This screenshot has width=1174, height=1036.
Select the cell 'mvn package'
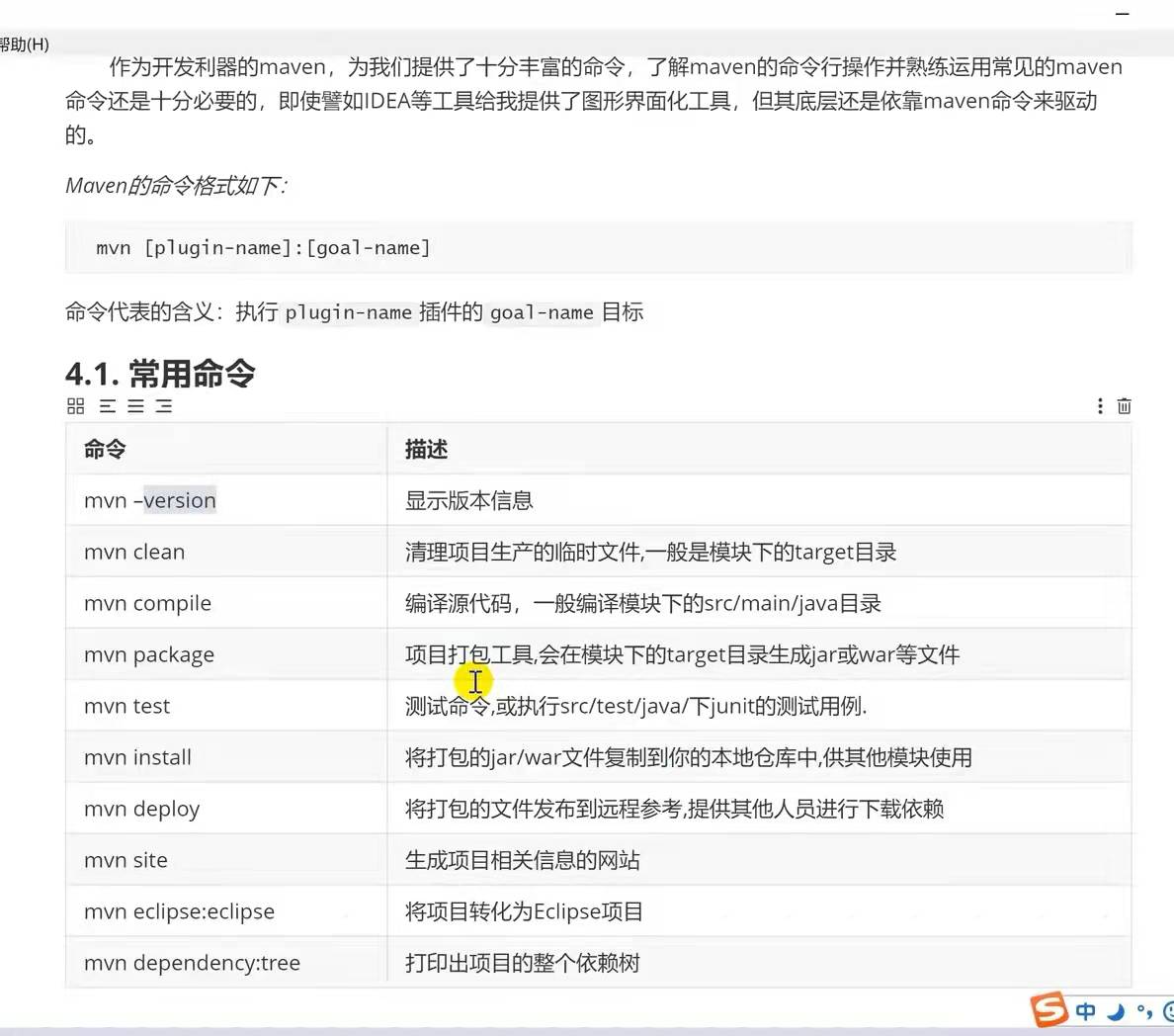(x=226, y=654)
